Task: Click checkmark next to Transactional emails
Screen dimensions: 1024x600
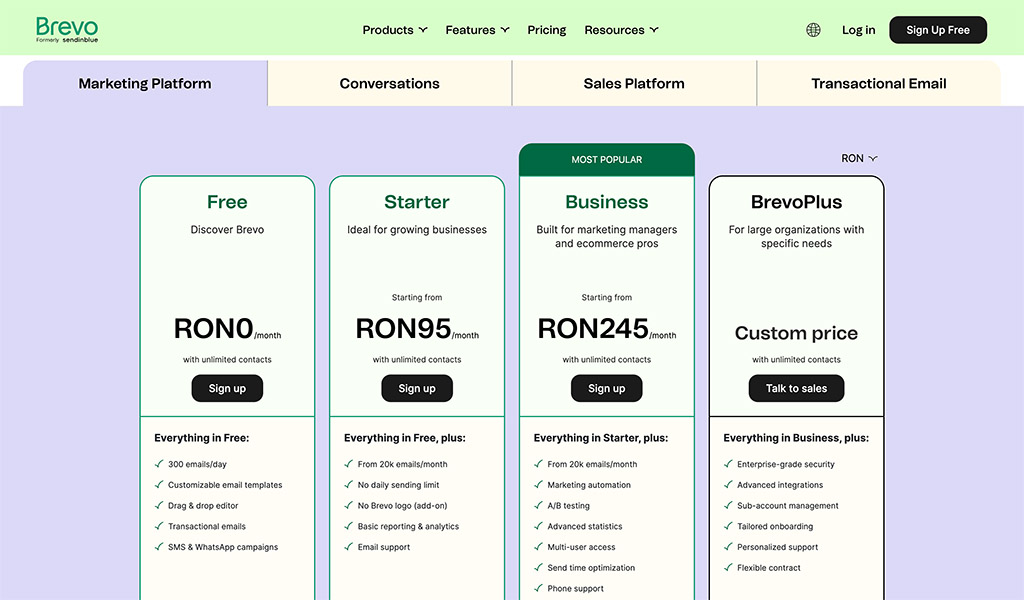Action: click(159, 526)
